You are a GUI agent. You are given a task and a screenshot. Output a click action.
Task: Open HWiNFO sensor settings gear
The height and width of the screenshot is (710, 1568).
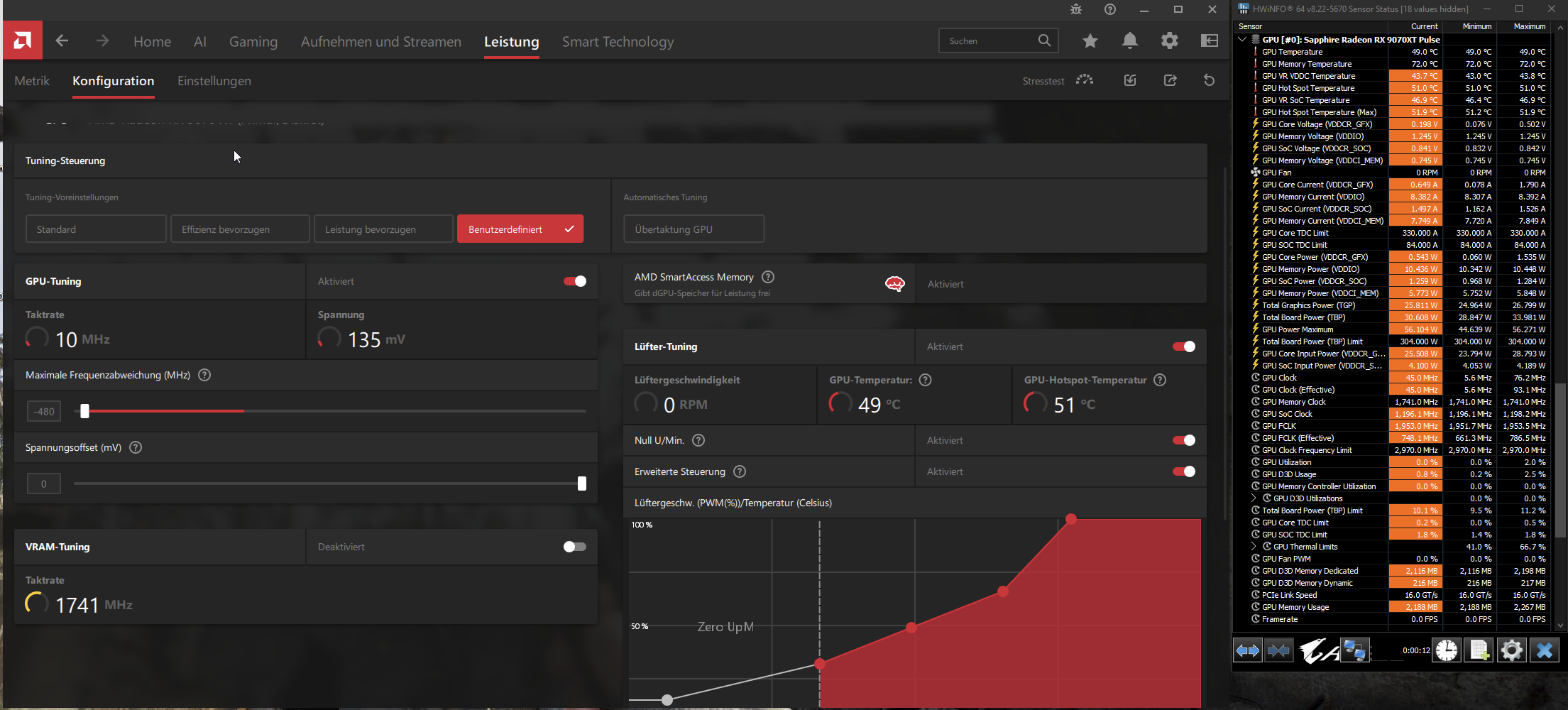point(1512,650)
